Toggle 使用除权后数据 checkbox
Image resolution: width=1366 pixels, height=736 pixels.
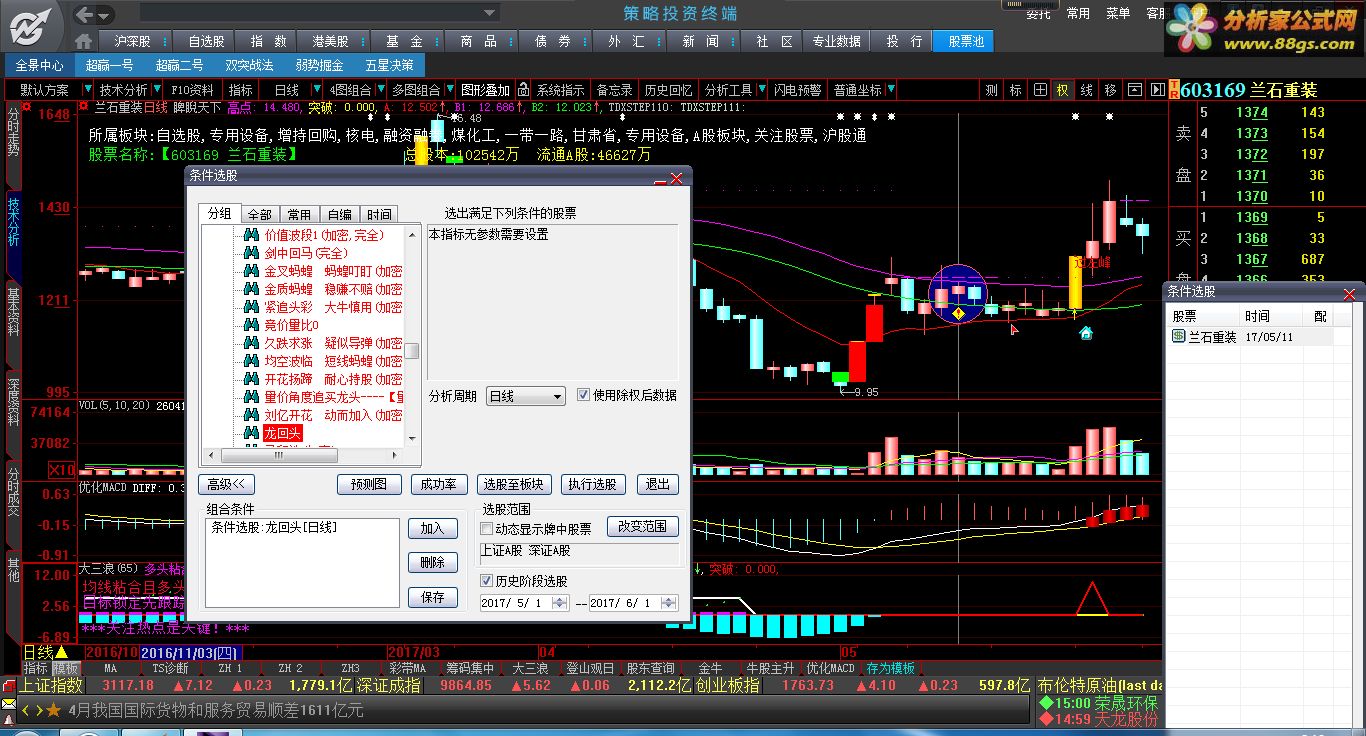point(584,395)
